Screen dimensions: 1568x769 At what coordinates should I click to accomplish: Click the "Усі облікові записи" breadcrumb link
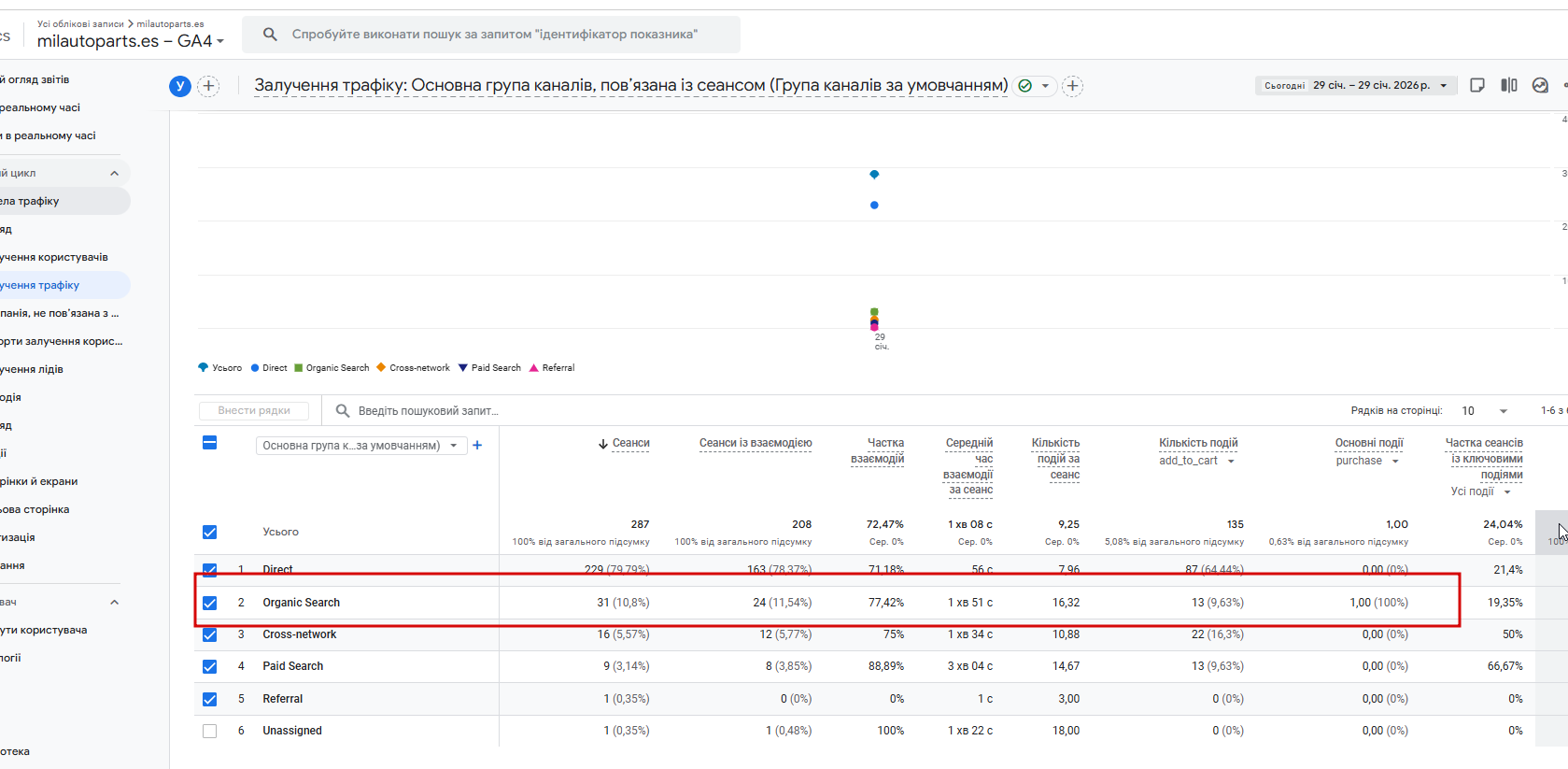click(80, 24)
